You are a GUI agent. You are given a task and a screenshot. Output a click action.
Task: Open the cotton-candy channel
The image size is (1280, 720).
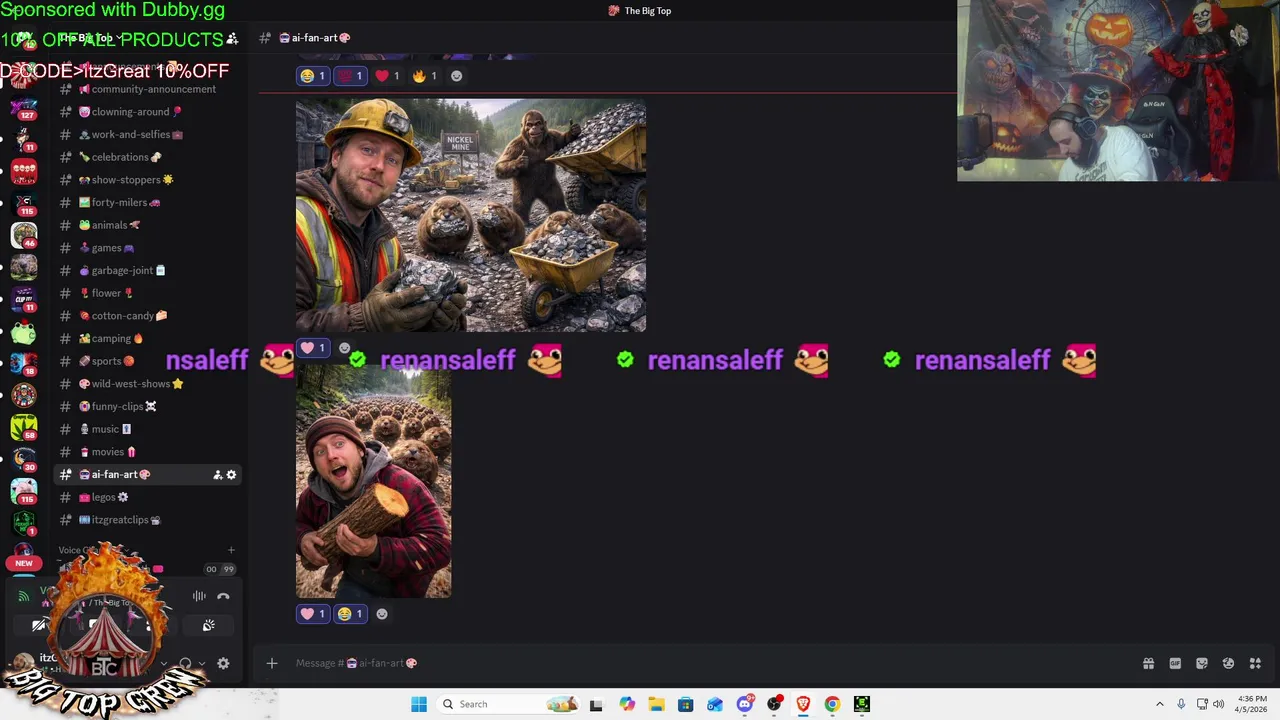[148, 316]
